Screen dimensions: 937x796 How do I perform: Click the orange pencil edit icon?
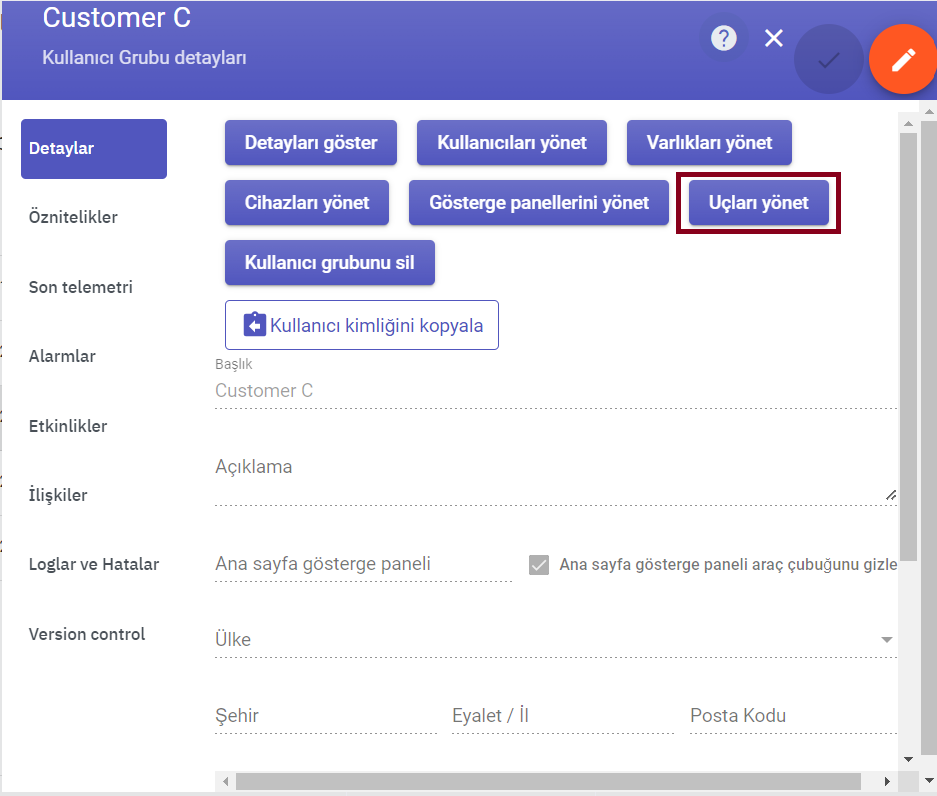point(903,59)
